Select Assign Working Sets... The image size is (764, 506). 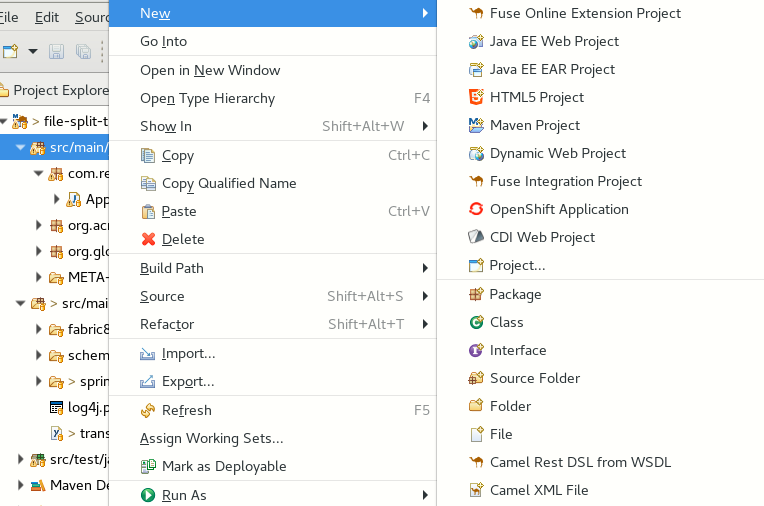click(x=272, y=438)
